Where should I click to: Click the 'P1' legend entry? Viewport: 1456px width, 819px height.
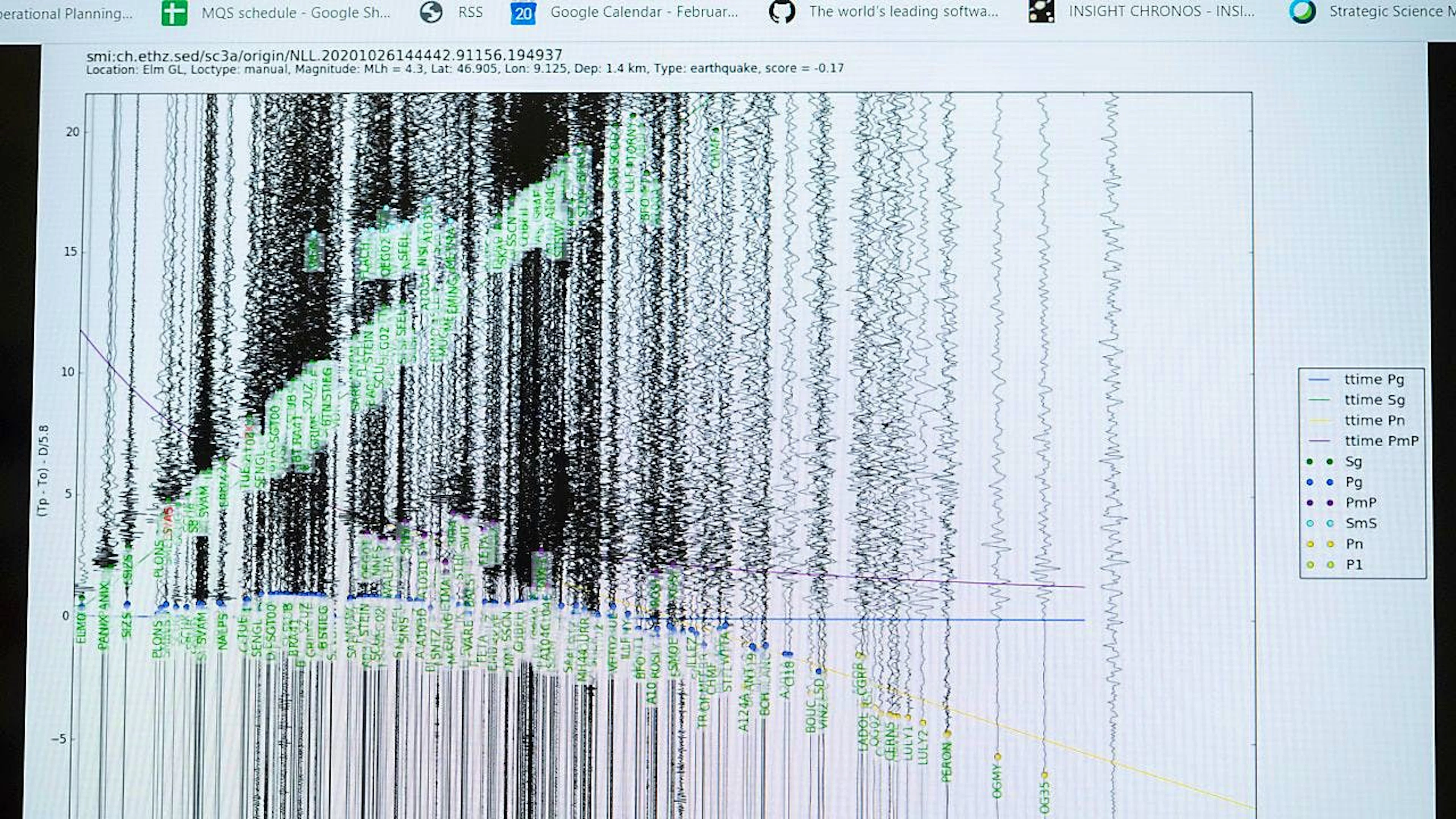pyautogui.click(x=1335, y=565)
